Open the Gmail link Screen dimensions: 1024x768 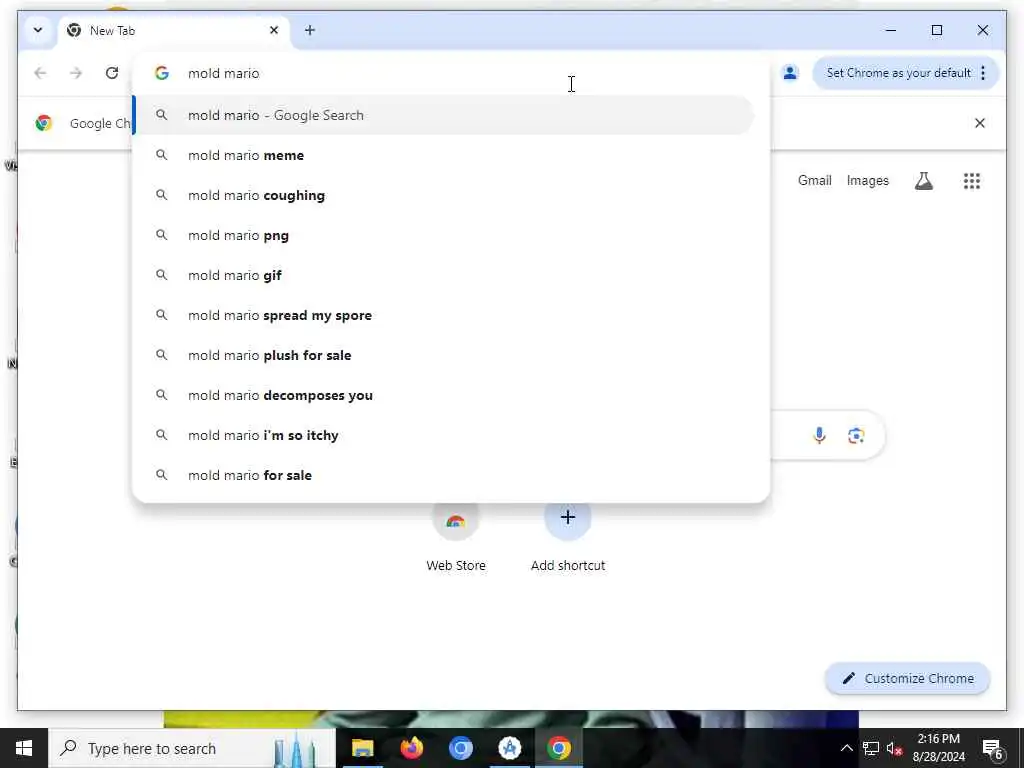(814, 180)
